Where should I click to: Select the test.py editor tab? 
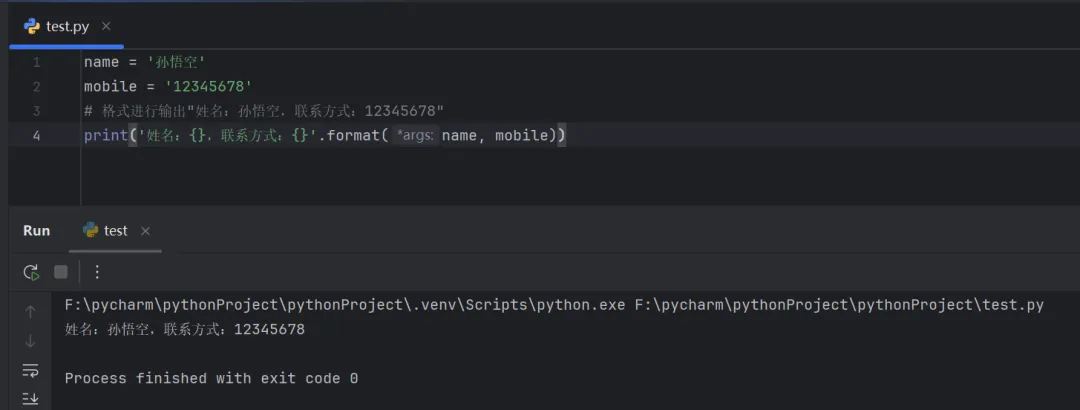pos(67,26)
